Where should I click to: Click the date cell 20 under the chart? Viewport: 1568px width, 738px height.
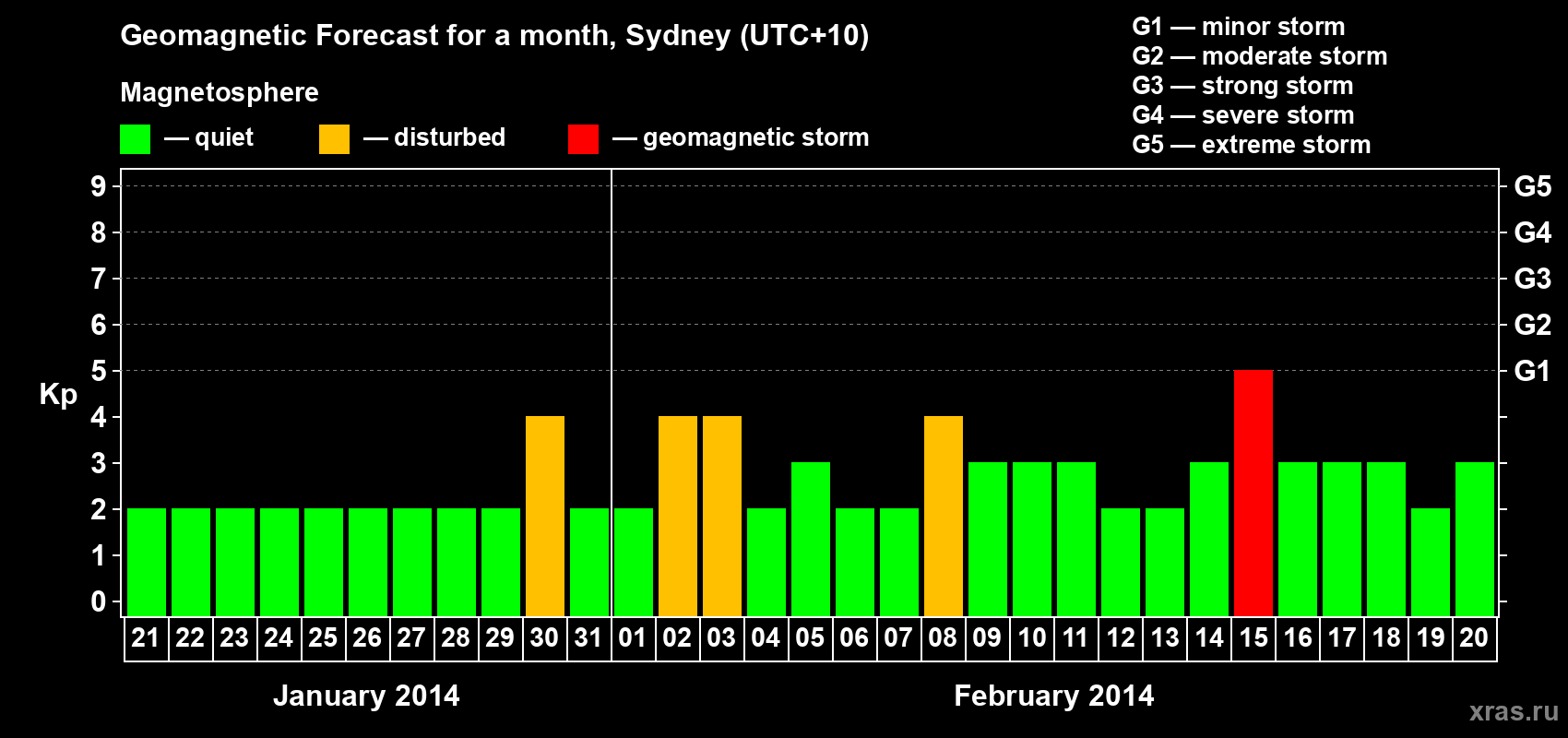pos(1475,638)
